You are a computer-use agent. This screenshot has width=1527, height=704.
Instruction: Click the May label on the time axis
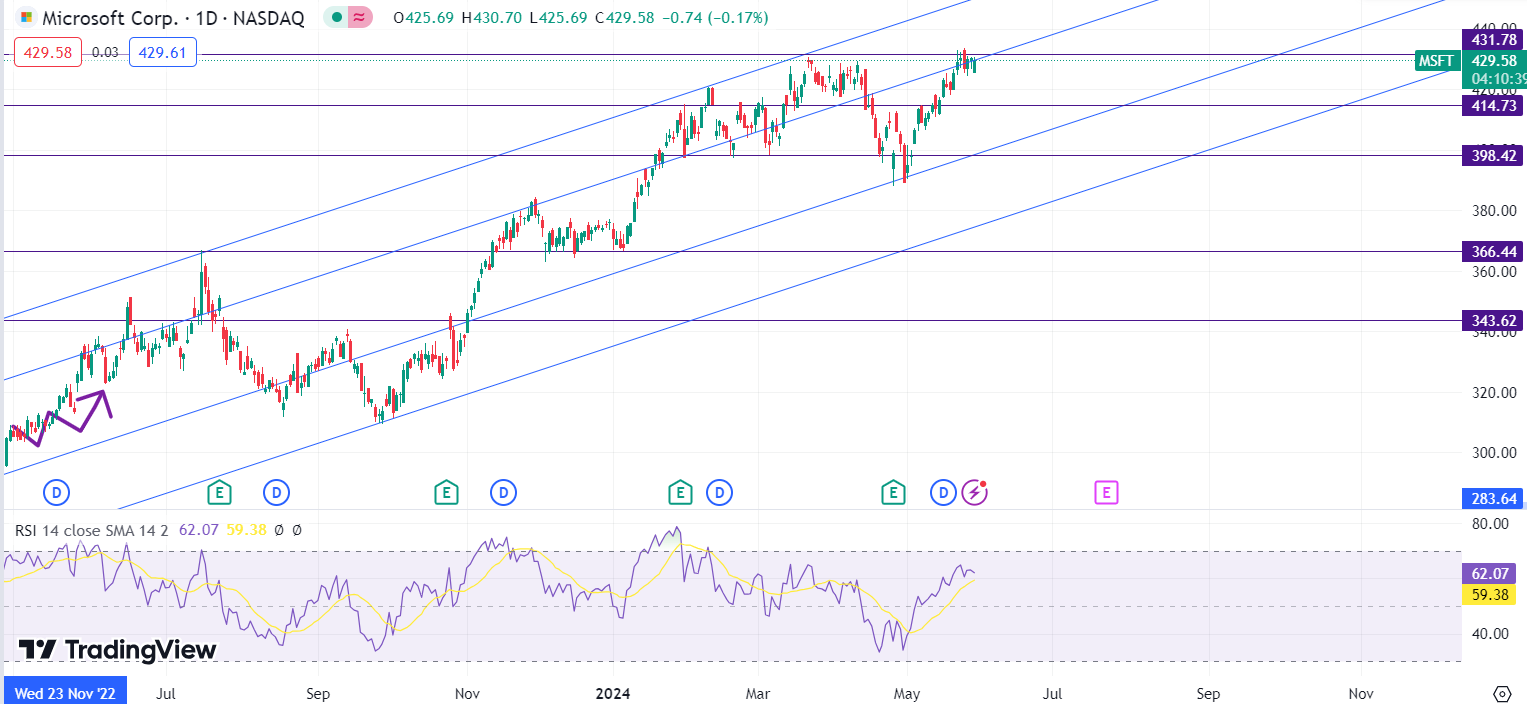click(x=907, y=692)
